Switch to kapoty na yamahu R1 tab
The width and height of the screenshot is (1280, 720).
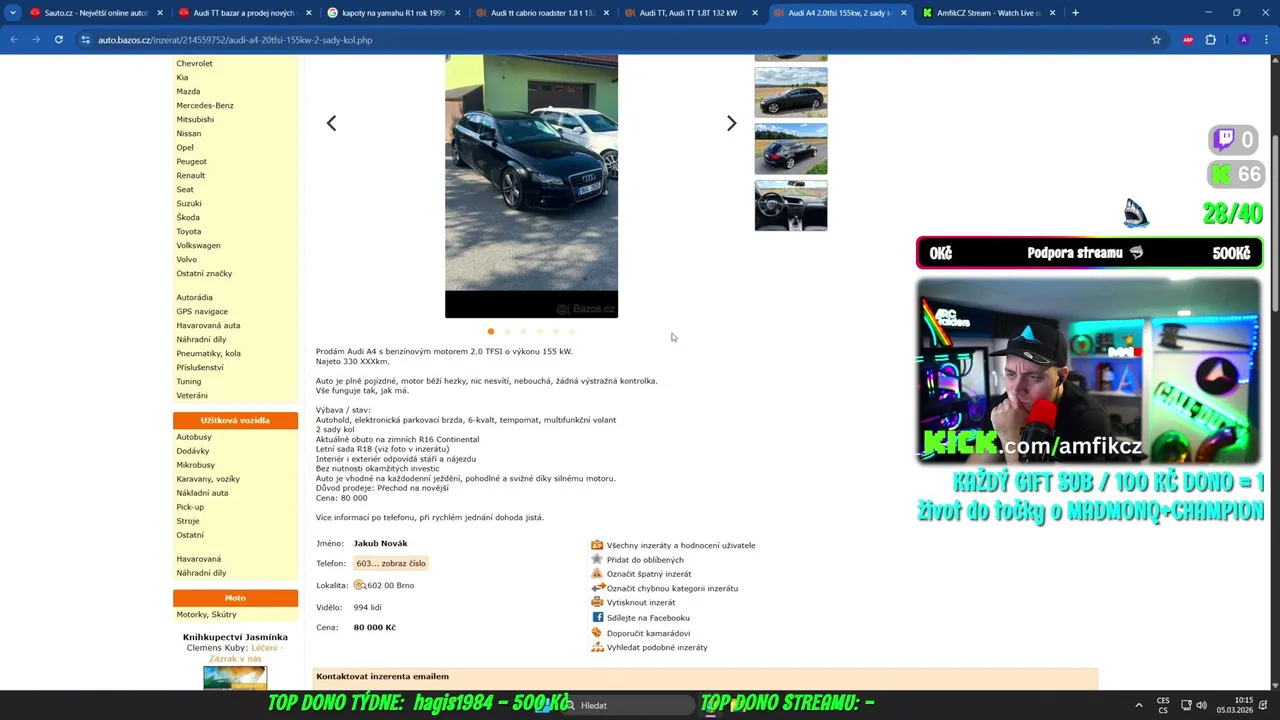coord(392,13)
